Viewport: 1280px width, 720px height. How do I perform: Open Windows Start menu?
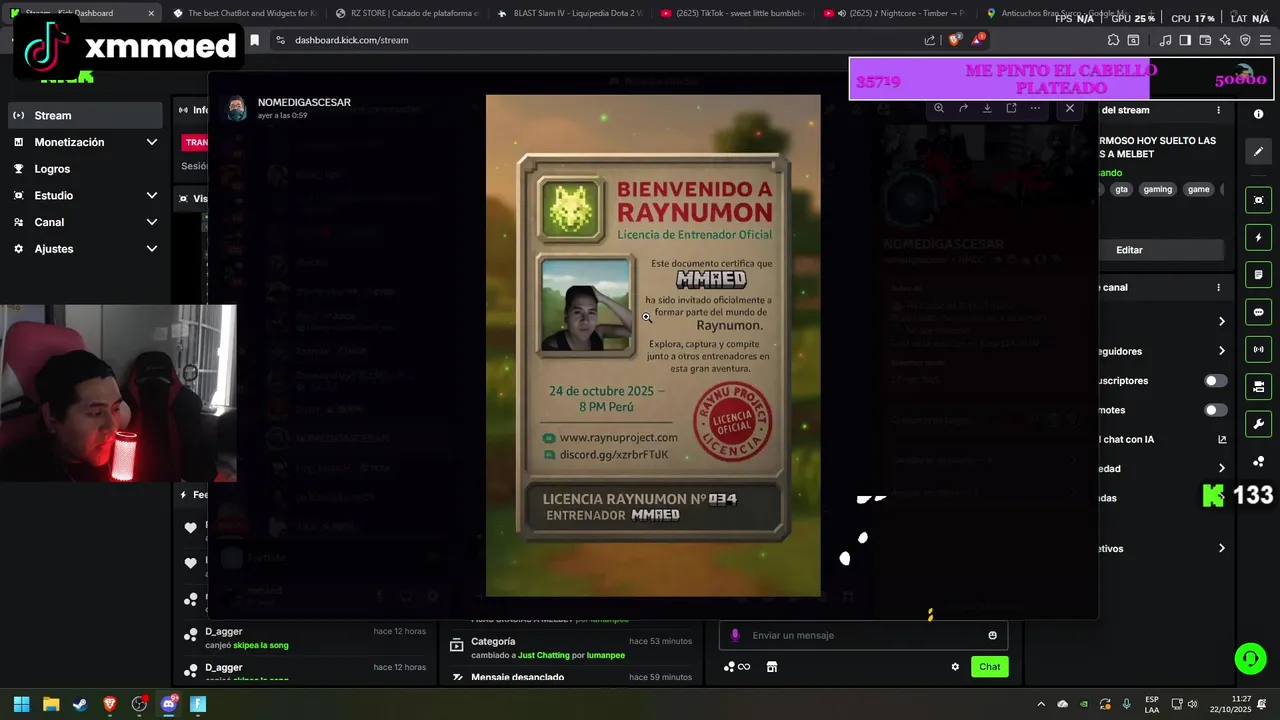click(21, 704)
